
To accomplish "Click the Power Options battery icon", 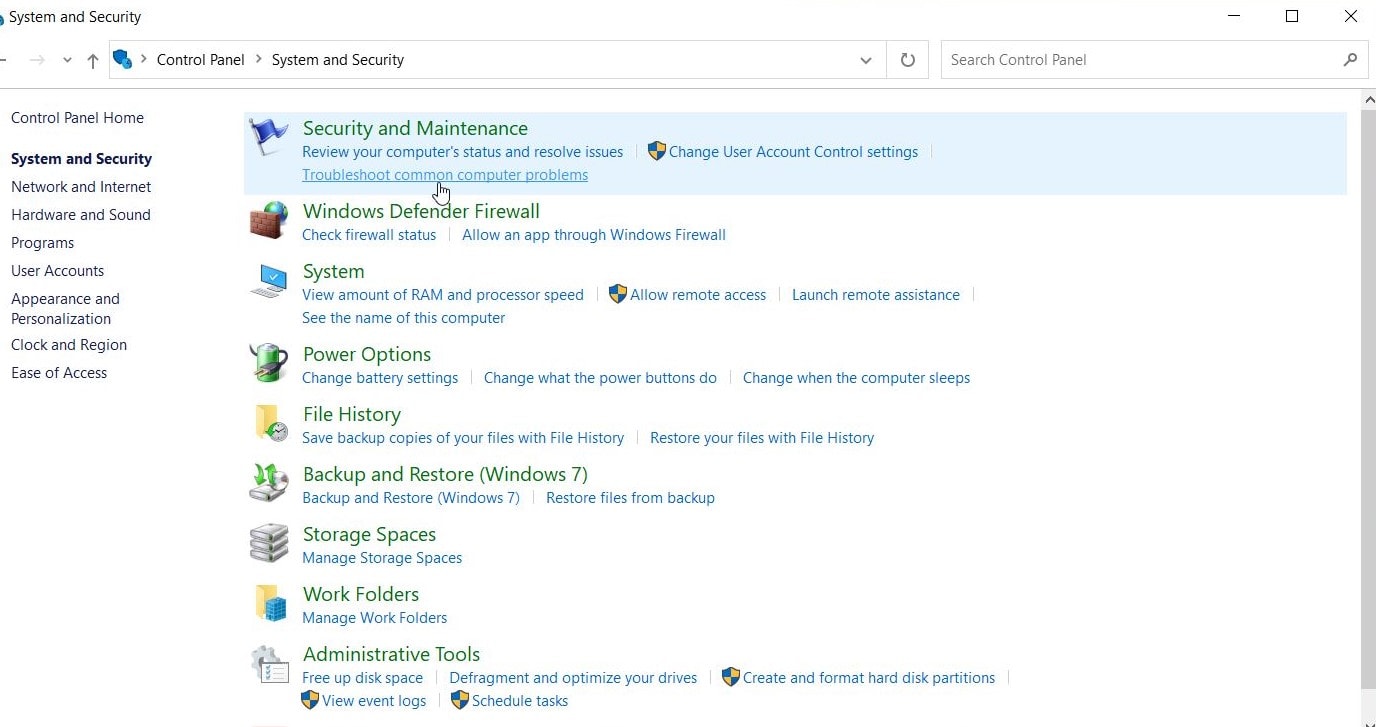I will 268,363.
